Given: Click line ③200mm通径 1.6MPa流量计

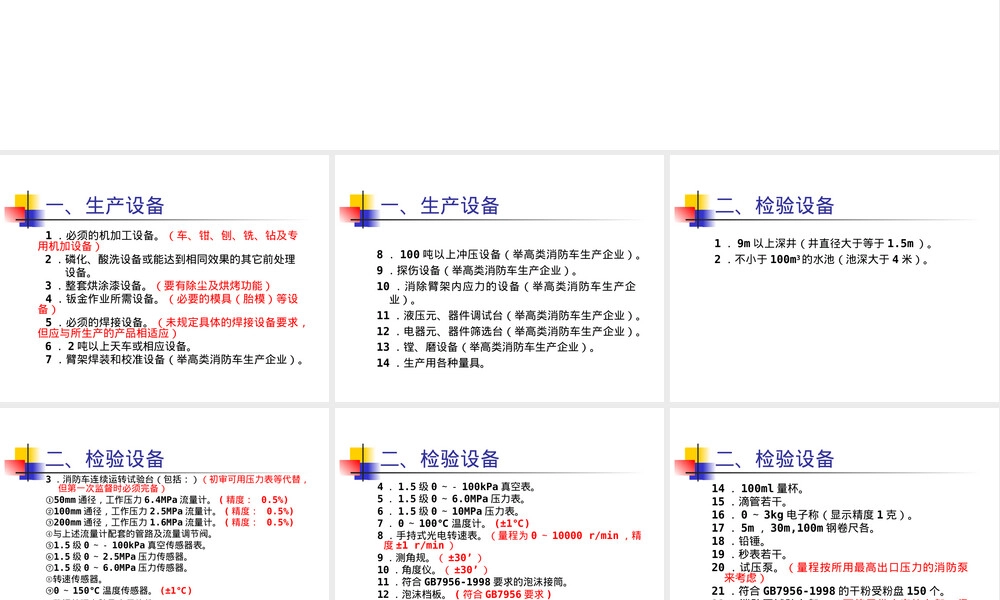Looking at the screenshot, I should tap(170, 522).
